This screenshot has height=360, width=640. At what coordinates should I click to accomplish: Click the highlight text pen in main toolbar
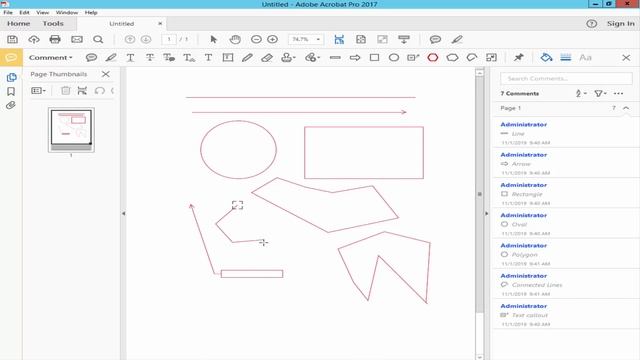tap(457, 39)
